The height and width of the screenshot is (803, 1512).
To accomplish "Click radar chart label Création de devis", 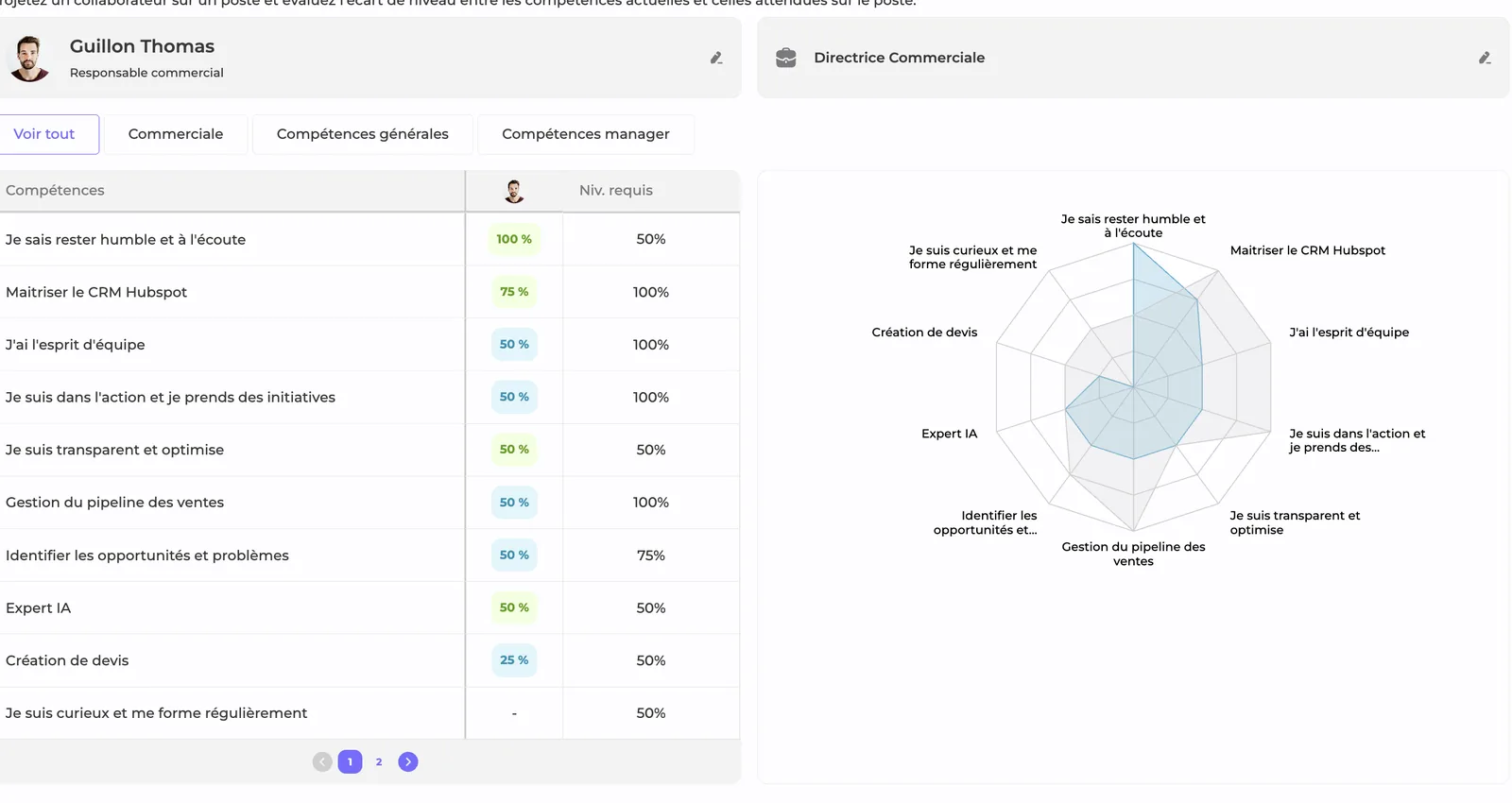I will pos(924,333).
